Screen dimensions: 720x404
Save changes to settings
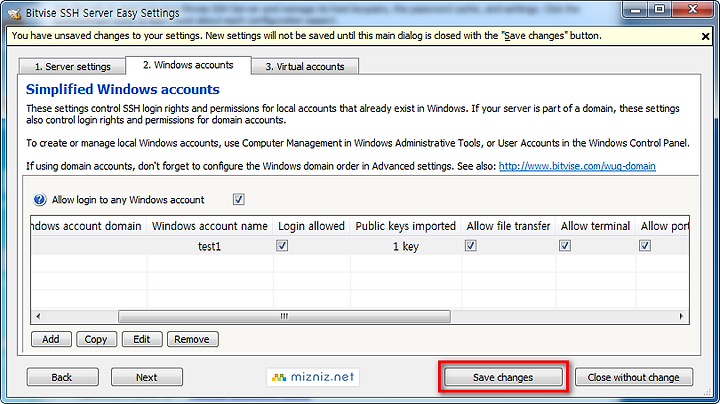point(503,377)
